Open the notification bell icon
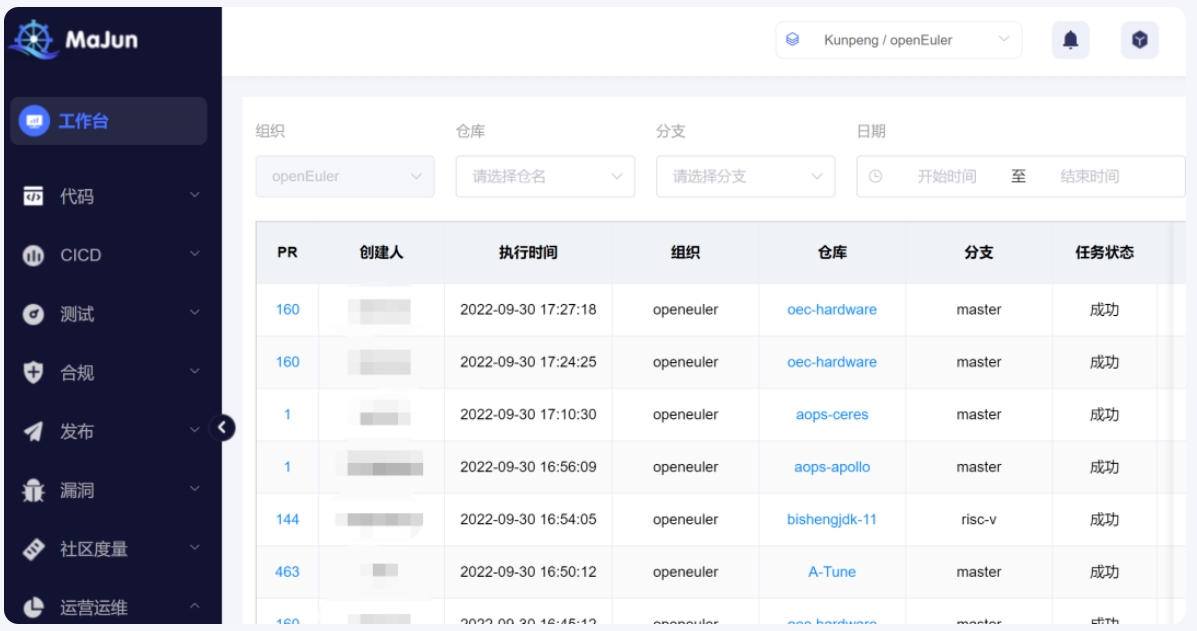Image resolution: width=1197 pixels, height=631 pixels. pos(1070,40)
